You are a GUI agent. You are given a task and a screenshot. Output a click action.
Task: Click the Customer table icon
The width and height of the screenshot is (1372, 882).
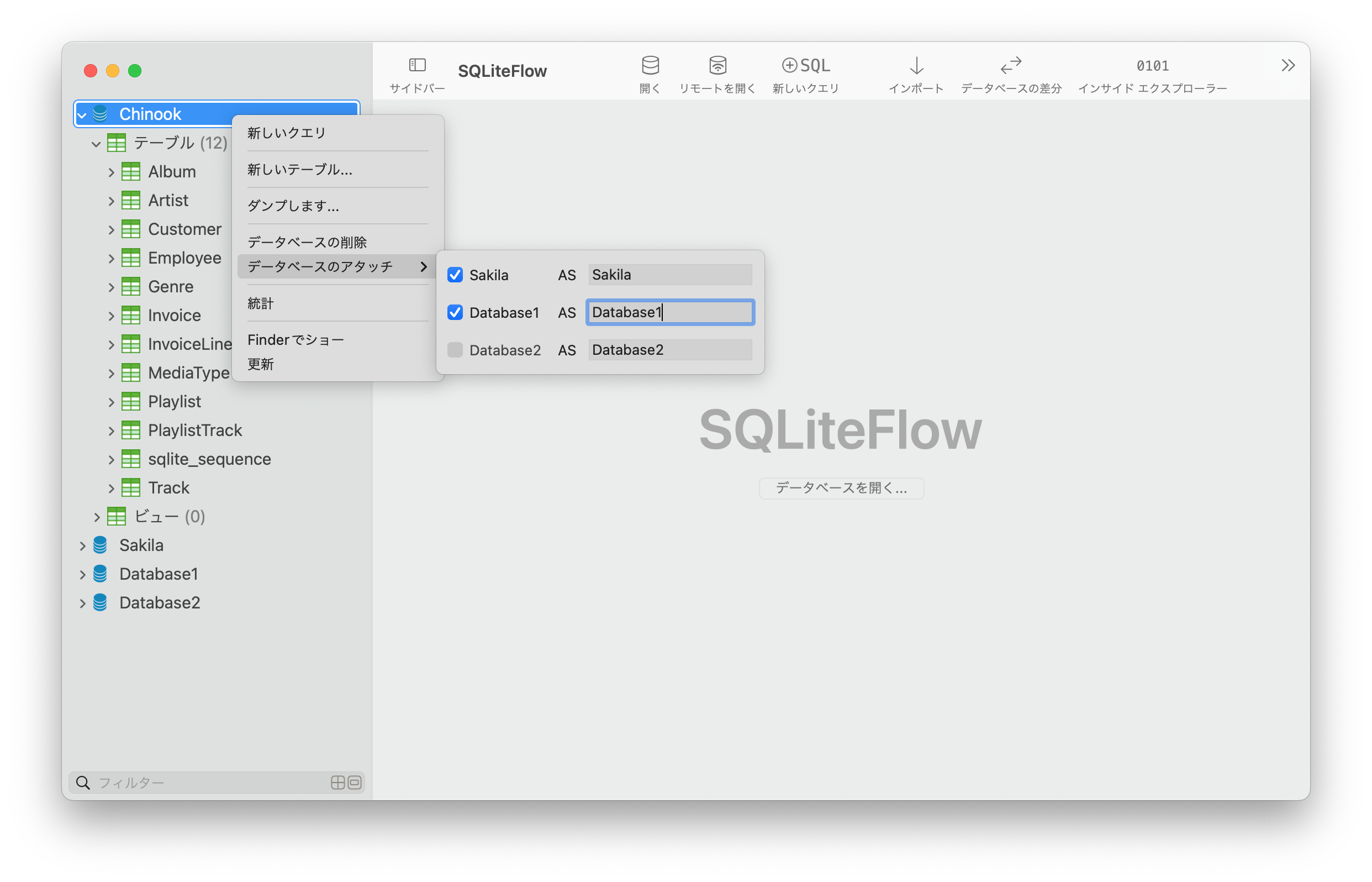[x=130, y=229]
